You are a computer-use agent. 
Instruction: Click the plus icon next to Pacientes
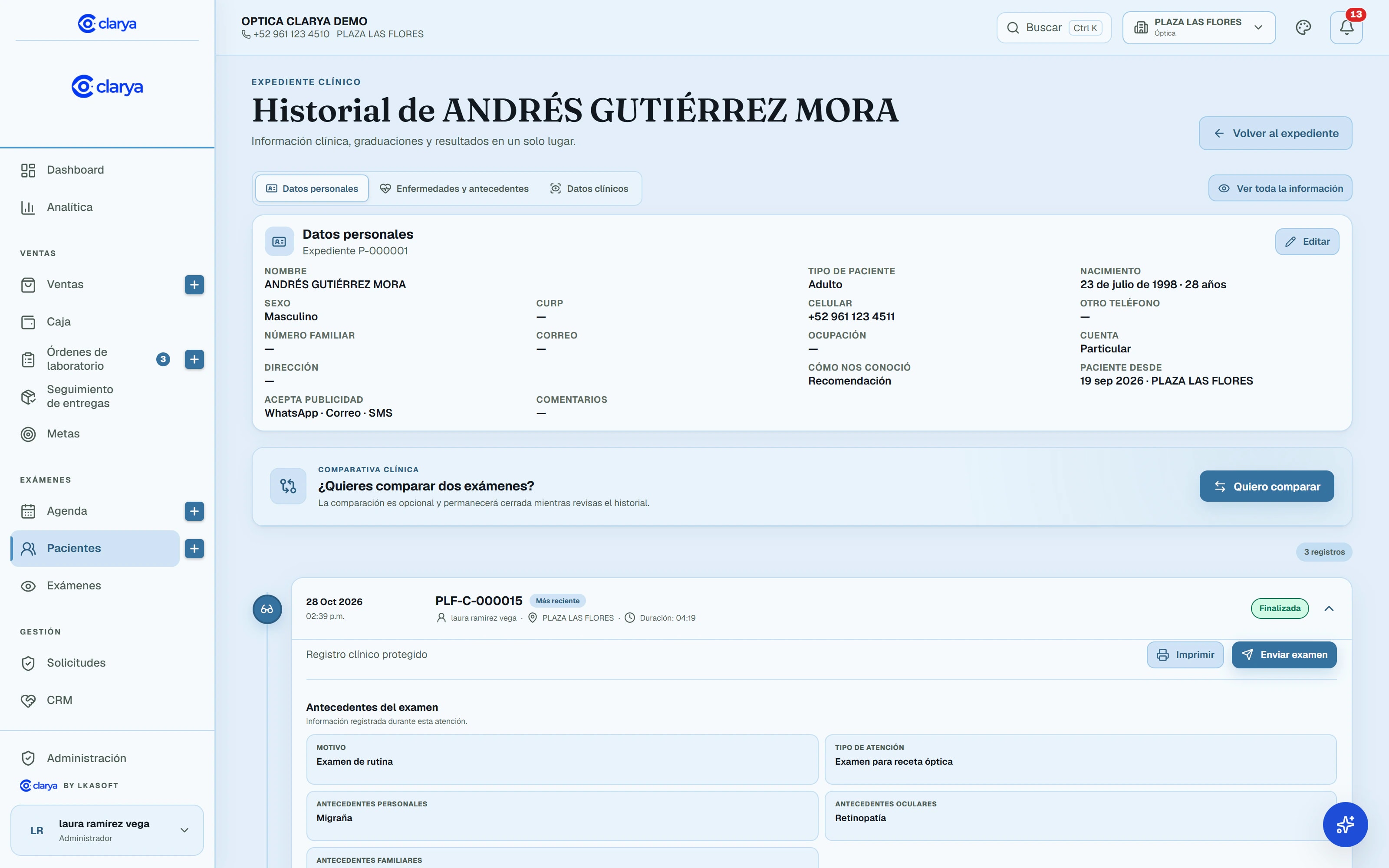pos(194,548)
